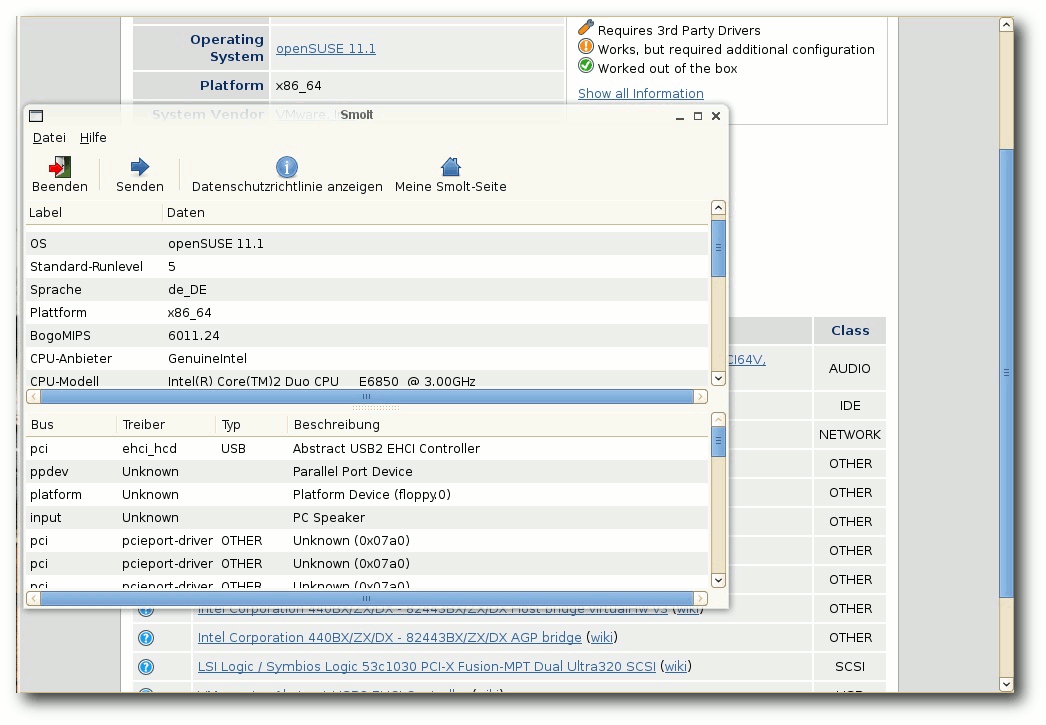The height and width of the screenshot is (725, 1046).
Task: Click the pane divider grip between tables
Action: click(376, 407)
